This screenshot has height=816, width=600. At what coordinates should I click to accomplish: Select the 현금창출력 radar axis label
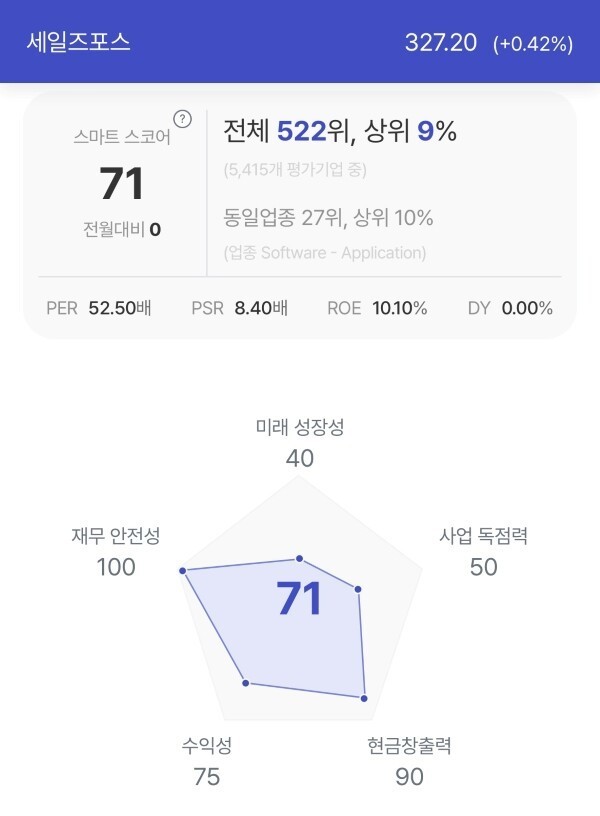[409, 746]
